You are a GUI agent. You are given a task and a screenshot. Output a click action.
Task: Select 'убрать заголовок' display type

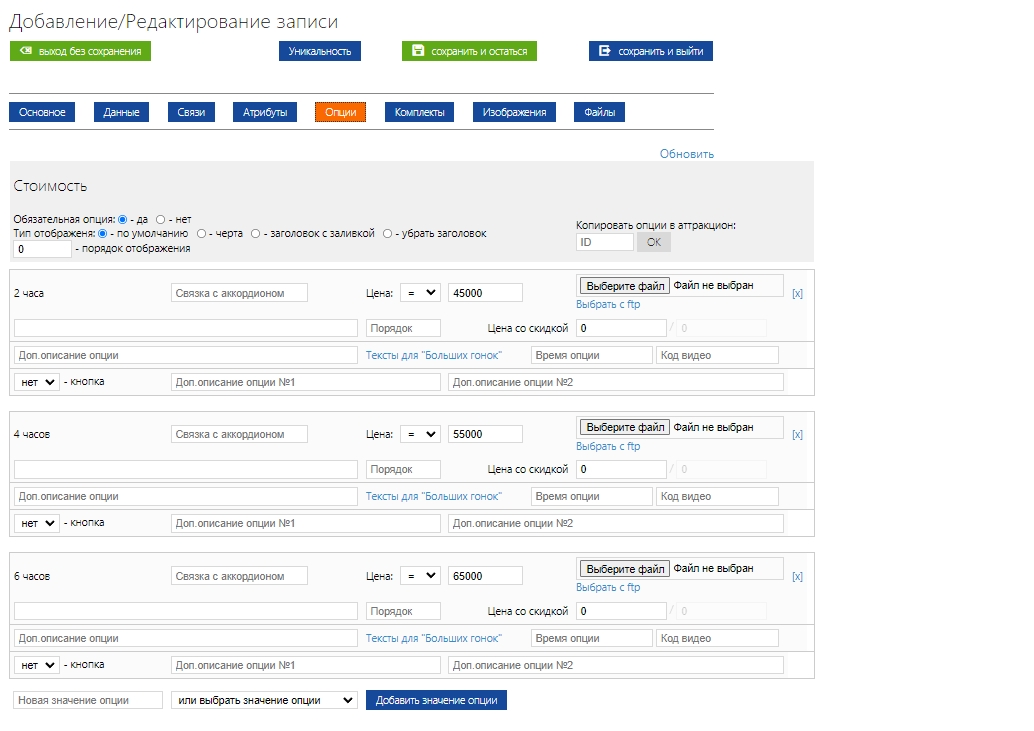click(388, 233)
